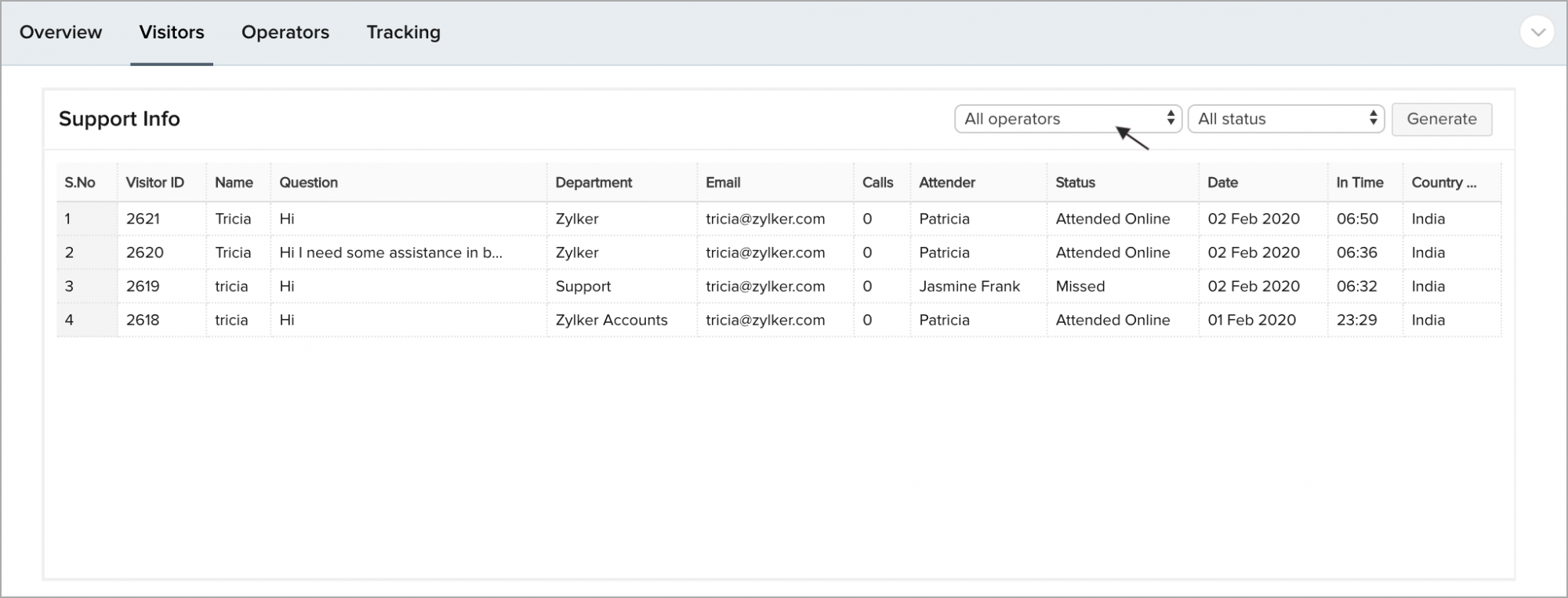This screenshot has width=1568, height=598.
Task: Open the All operators dropdown
Action: (1067, 119)
